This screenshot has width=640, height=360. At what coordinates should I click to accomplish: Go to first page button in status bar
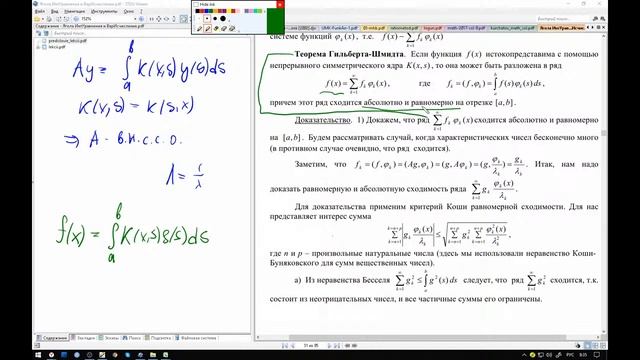pyautogui.click(x=284, y=346)
